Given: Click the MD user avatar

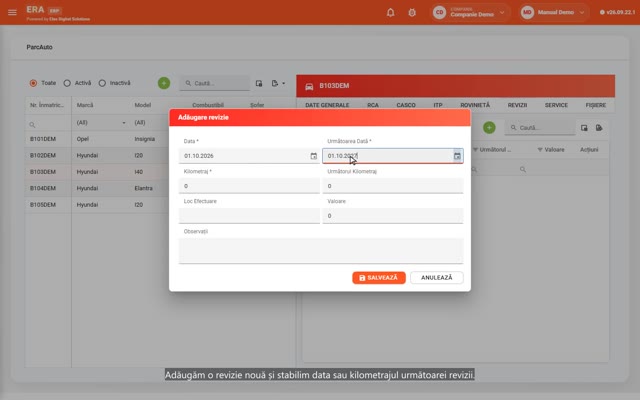Looking at the screenshot, I should pyautogui.click(x=527, y=12).
